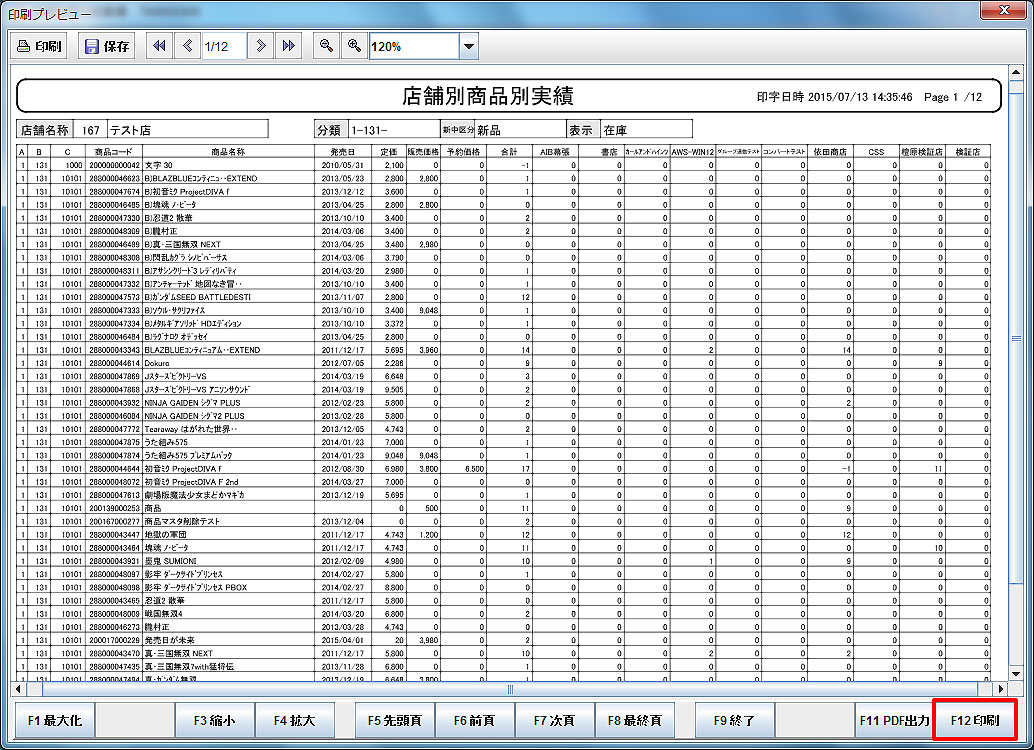Click the zoom out magnifier icon
This screenshot has height=750, width=1034.
(326, 47)
